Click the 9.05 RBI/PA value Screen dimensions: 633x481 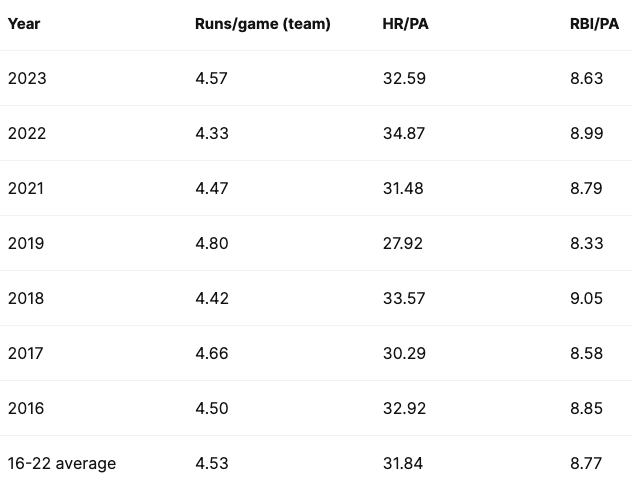pos(587,298)
